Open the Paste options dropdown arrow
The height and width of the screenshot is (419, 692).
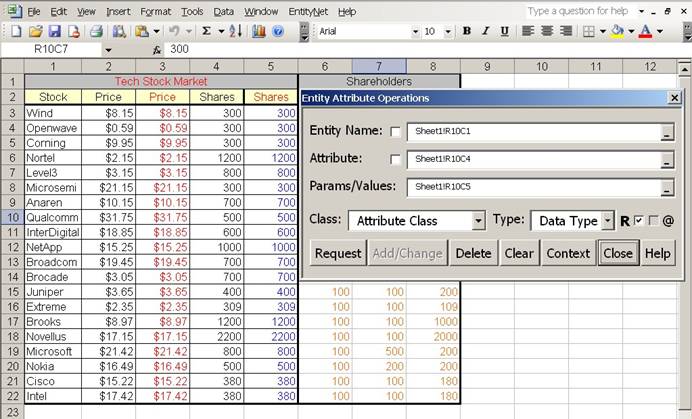pos(156,31)
